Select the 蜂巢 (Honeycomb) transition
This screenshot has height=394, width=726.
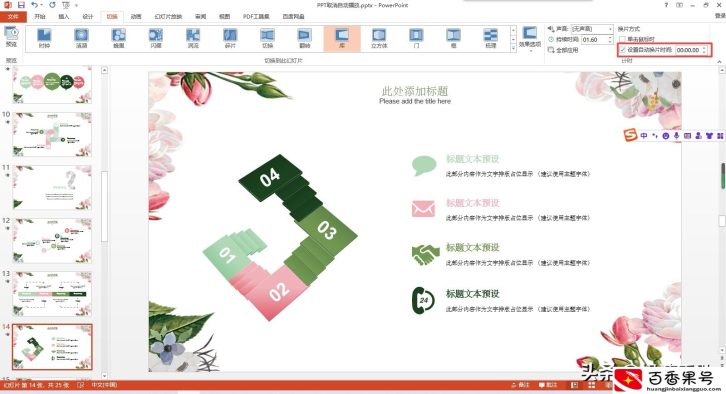point(119,38)
